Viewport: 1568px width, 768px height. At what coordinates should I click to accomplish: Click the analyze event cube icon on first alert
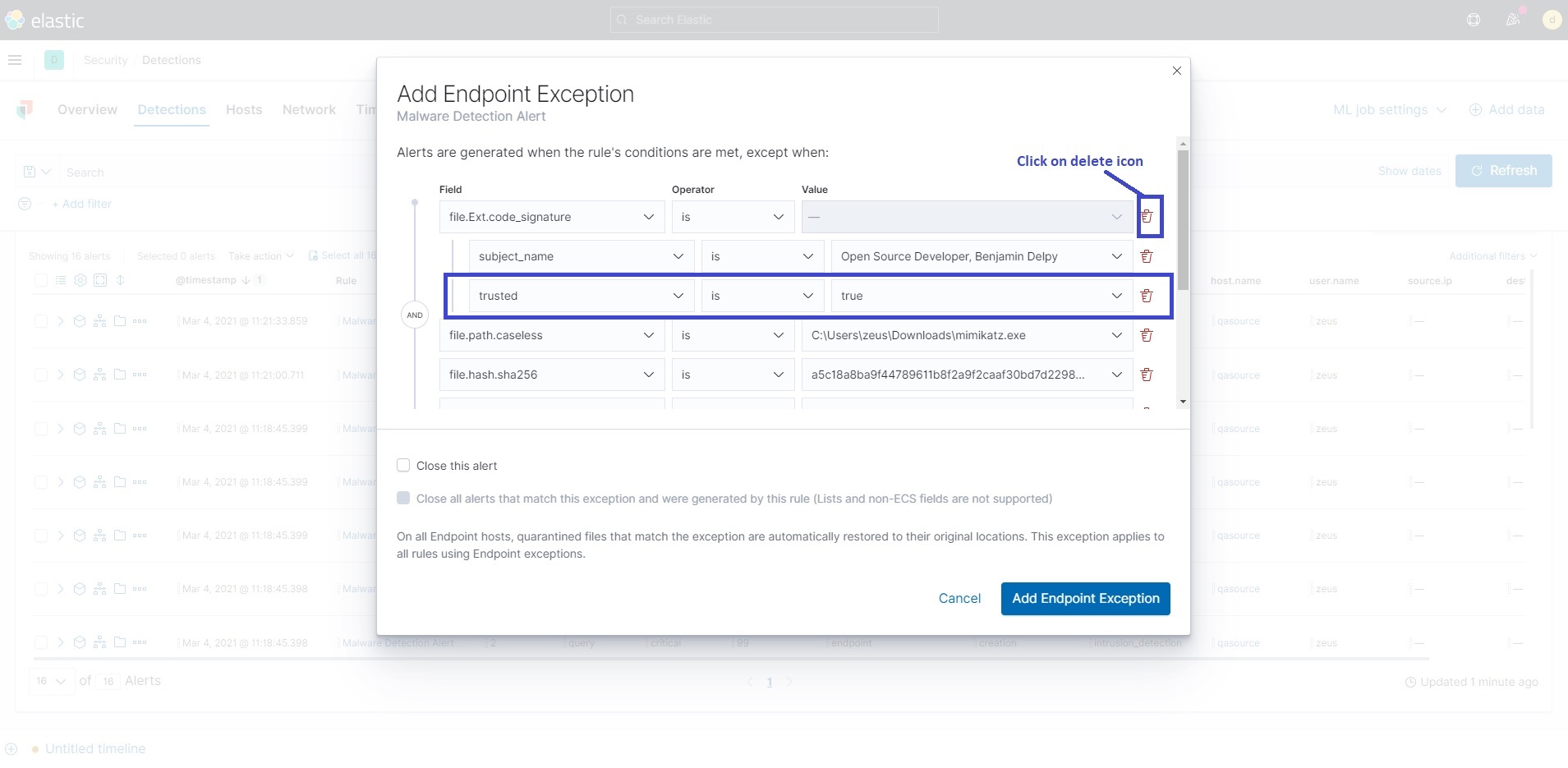tap(80, 321)
